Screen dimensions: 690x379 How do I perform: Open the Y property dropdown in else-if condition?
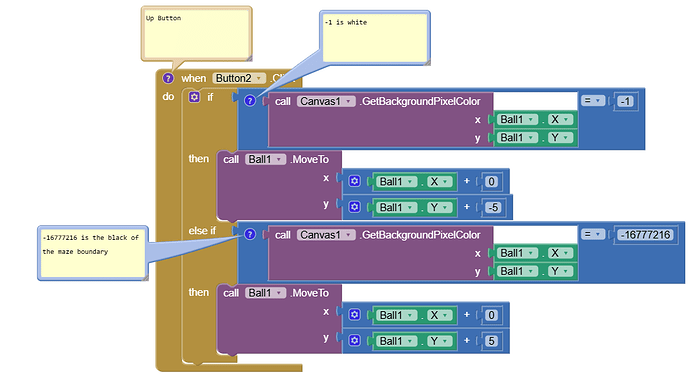pyautogui.click(x=561, y=271)
